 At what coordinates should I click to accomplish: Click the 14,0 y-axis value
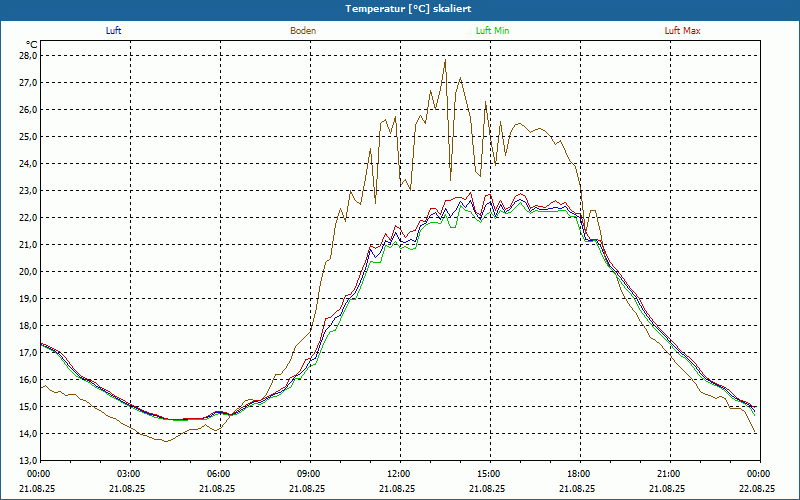pyautogui.click(x=29, y=434)
